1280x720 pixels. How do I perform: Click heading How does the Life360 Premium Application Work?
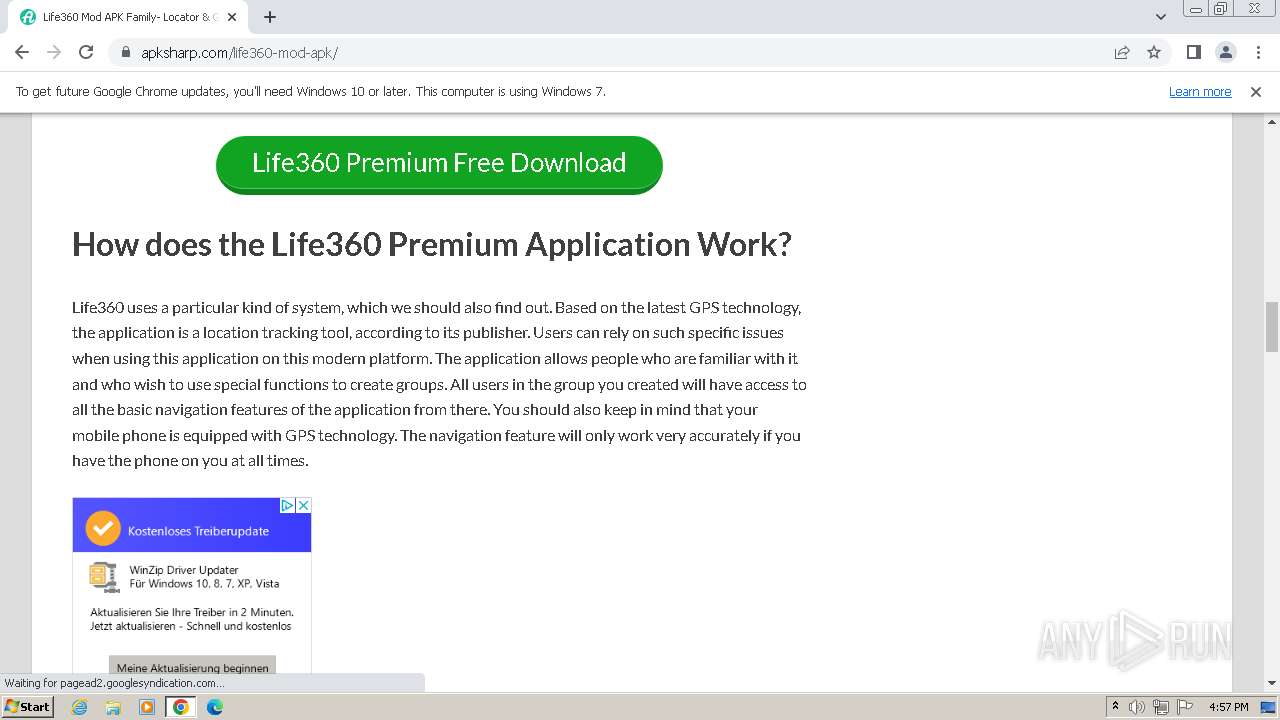click(432, 245)
